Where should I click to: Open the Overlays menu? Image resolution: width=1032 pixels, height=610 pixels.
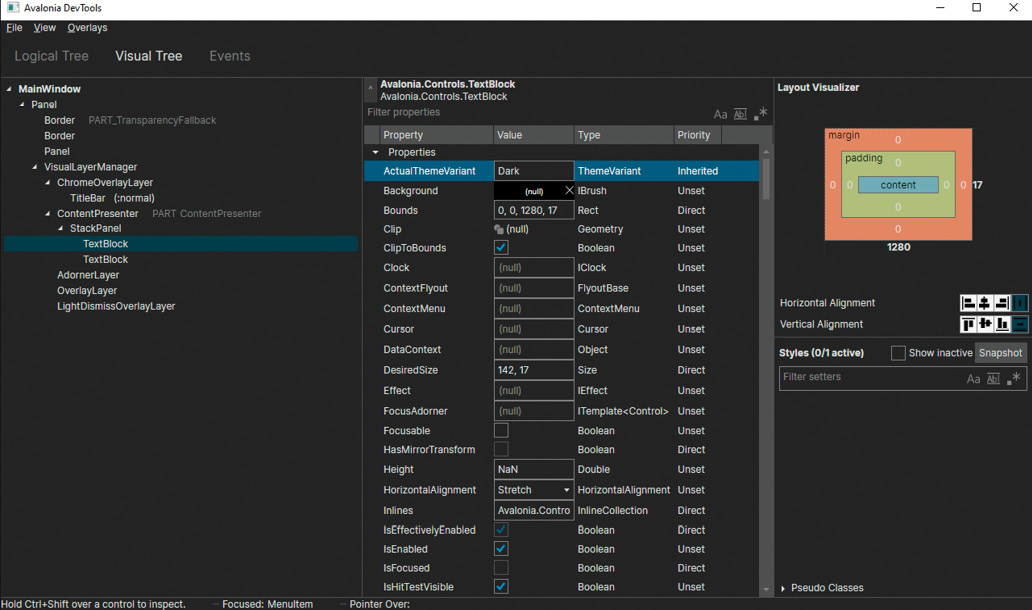click(87, 28)
